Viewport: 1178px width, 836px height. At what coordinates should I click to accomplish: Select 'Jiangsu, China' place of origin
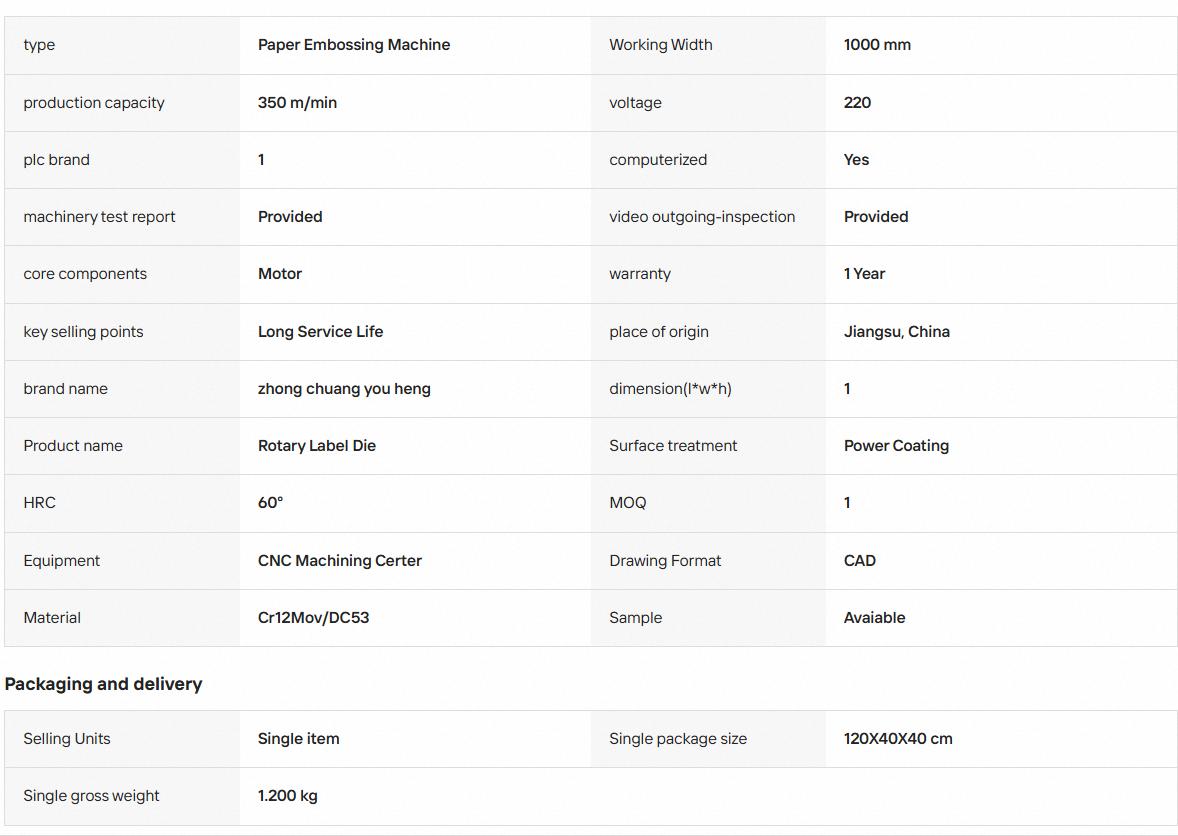coord(896,332)
